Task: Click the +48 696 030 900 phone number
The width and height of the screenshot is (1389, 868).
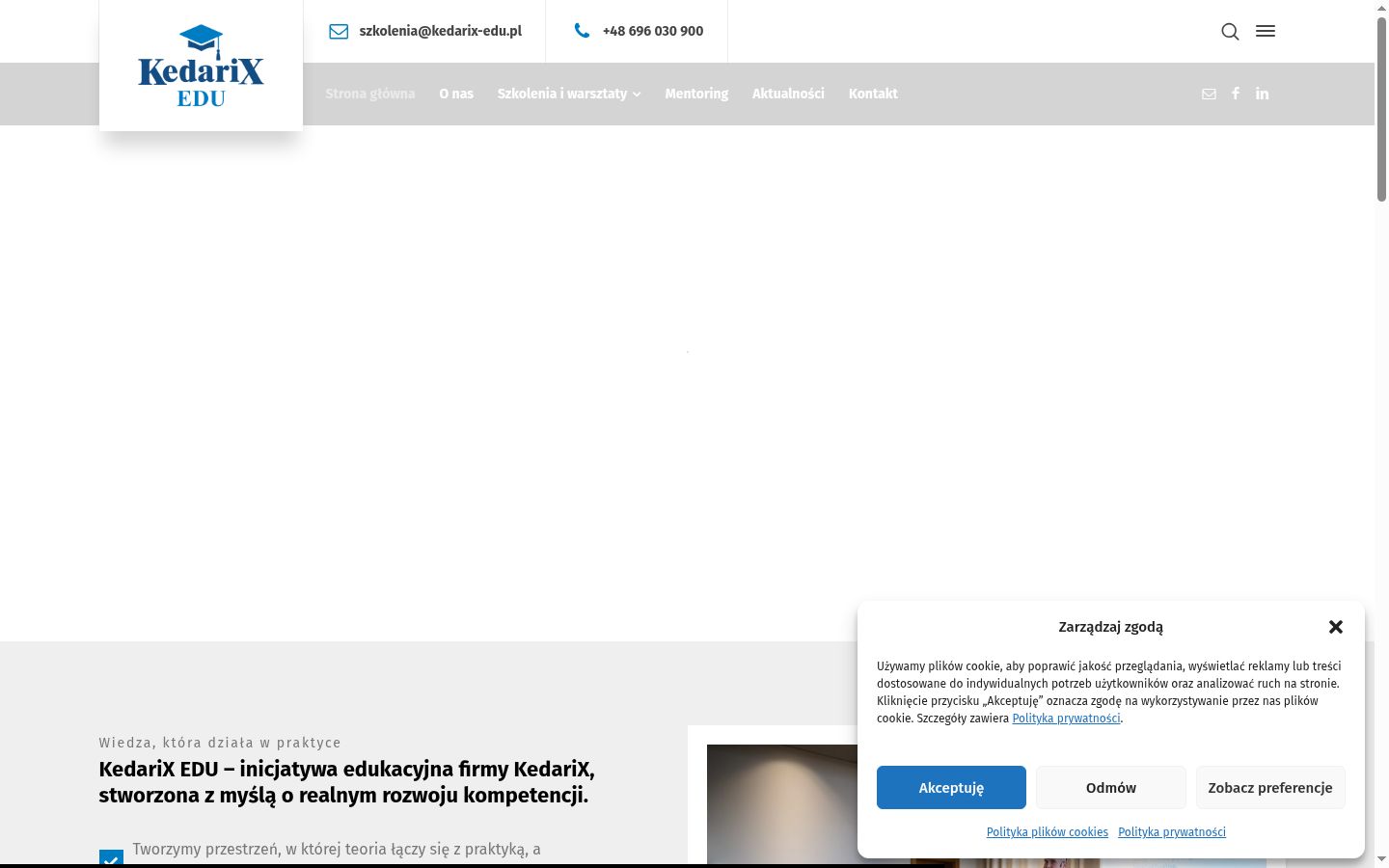Action: pos(653,31)
